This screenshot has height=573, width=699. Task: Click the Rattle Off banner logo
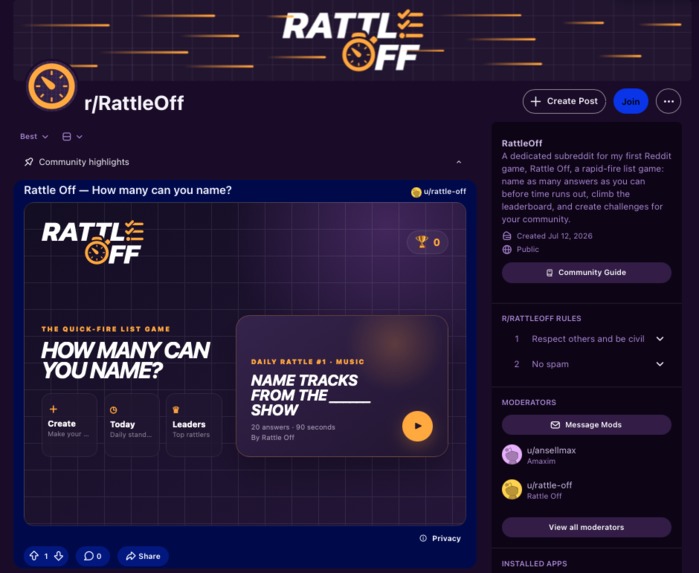pyautogui.click(x=353, y=41)
